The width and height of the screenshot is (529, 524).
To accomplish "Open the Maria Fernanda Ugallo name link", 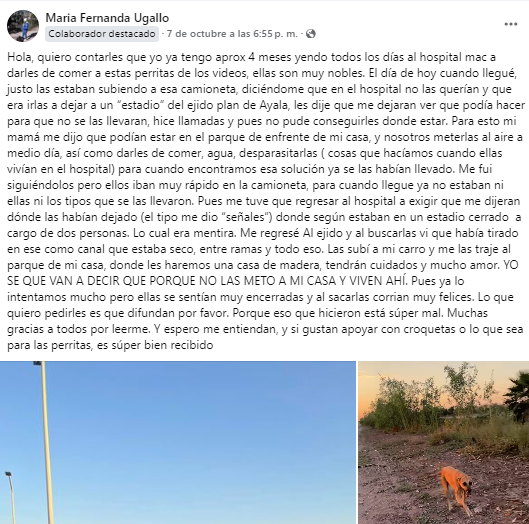I will tap(107, 18).
